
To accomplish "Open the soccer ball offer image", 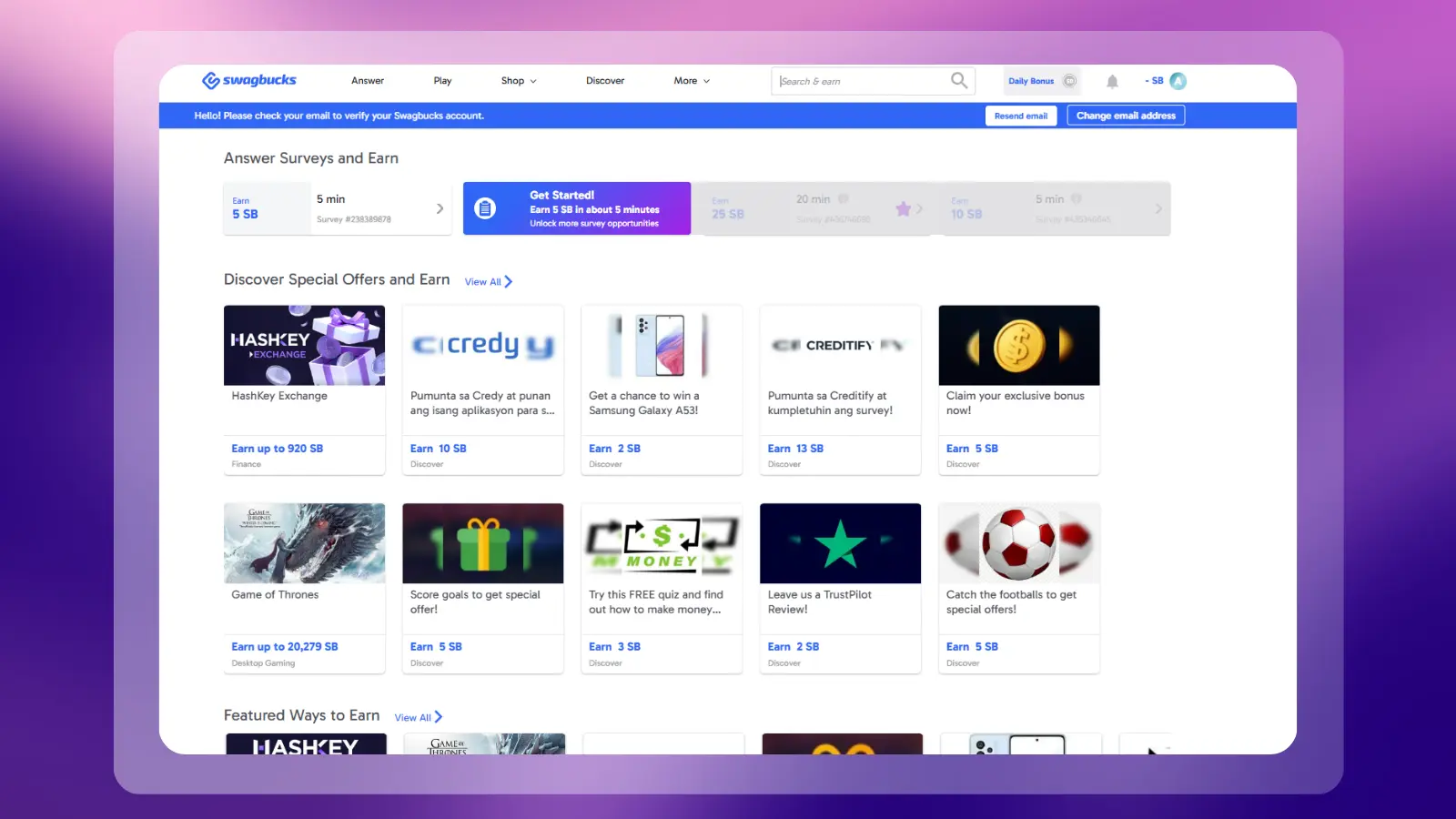I will pos(1019,543).
